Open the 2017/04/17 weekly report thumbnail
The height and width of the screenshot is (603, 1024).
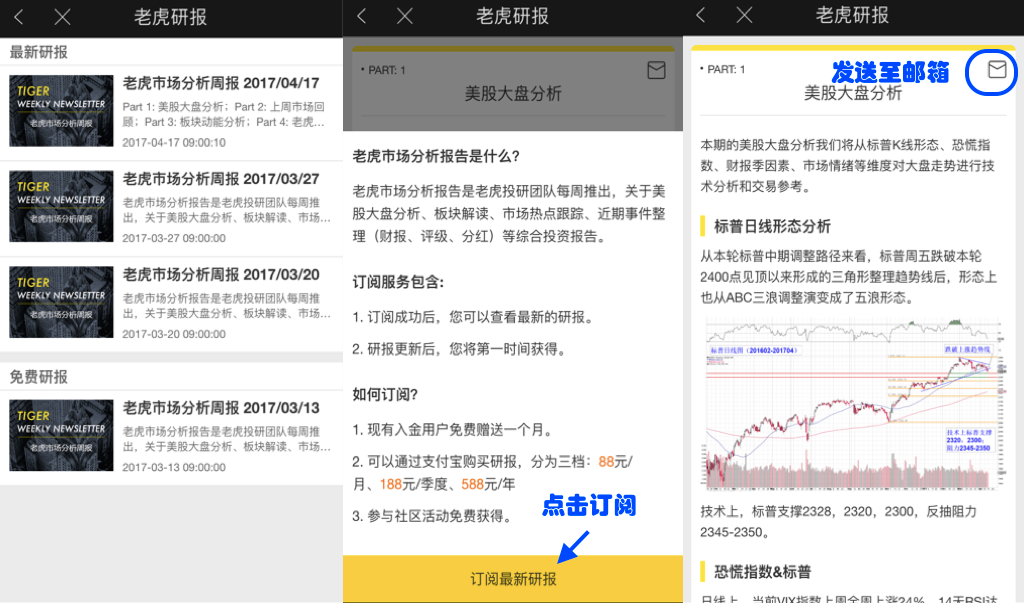click(x=62, y=111)
